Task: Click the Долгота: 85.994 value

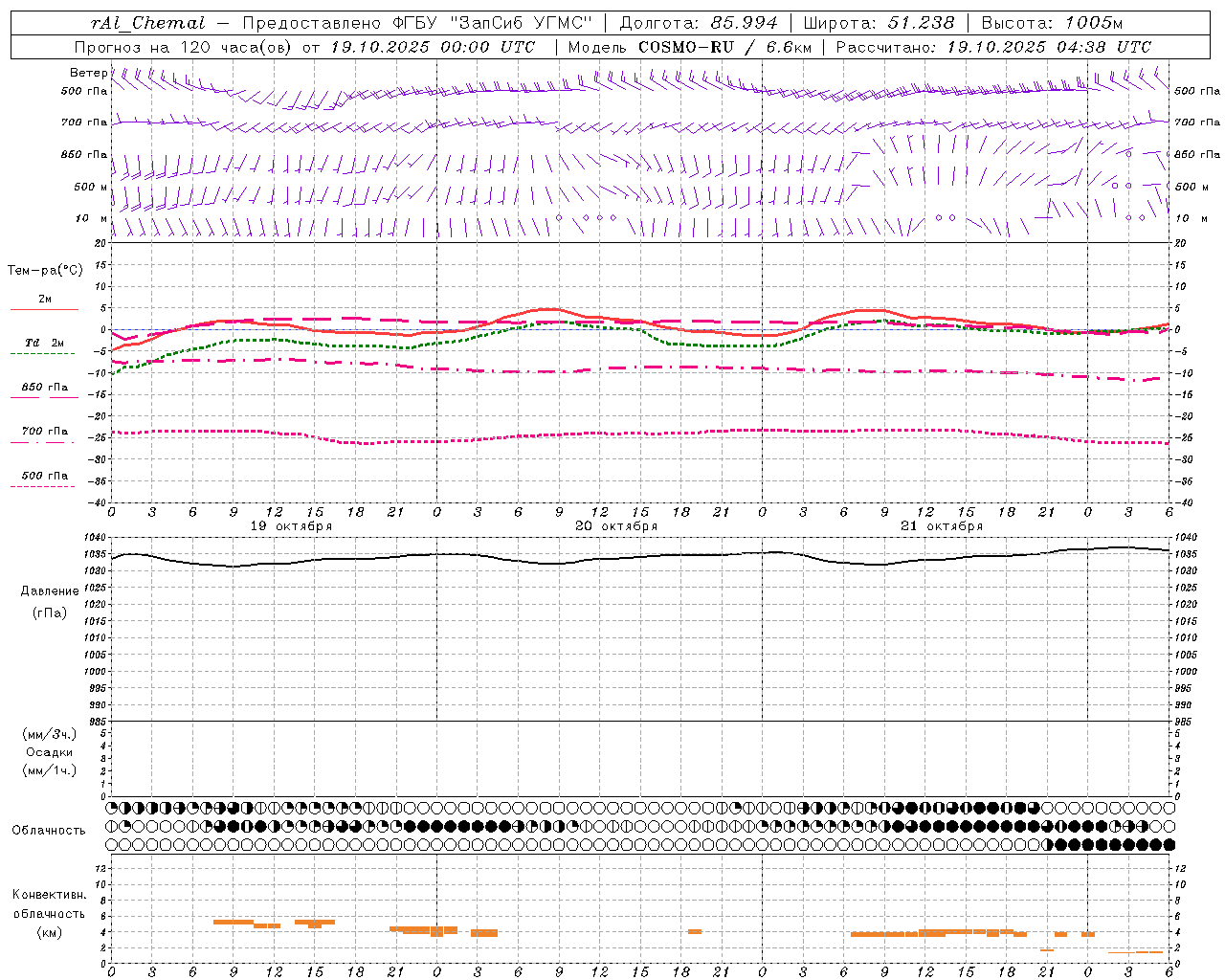Action: coord(700,23)
